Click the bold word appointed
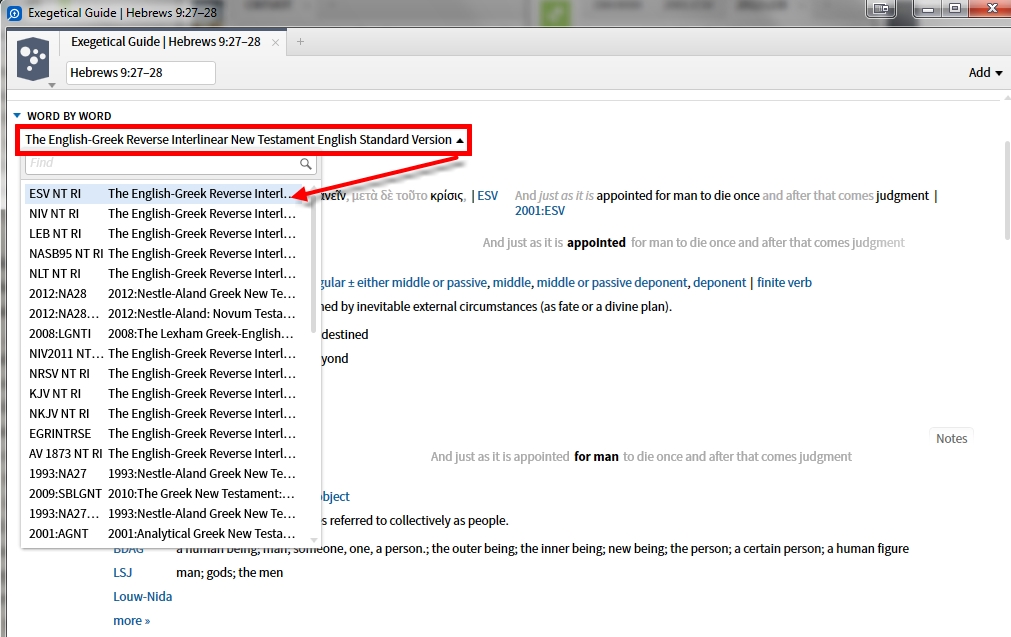 [596, 242]
